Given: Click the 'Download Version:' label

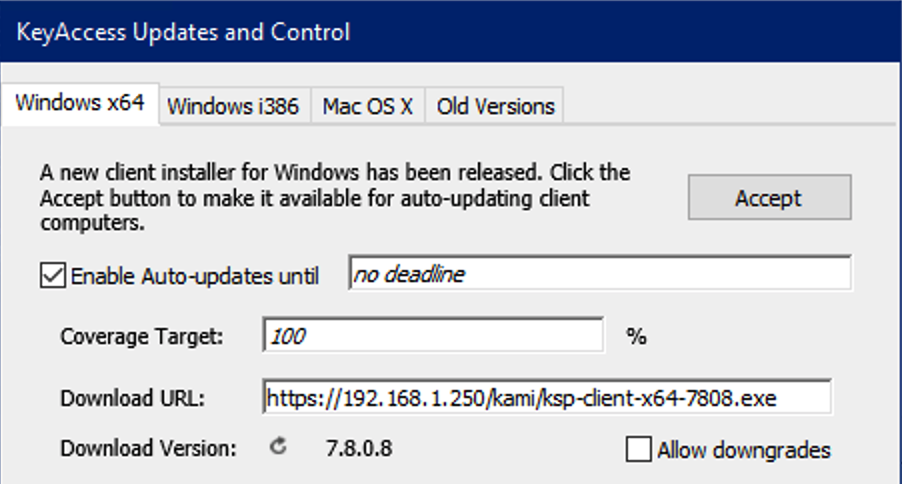Looking at the screenshot, I should coord(148,448).
